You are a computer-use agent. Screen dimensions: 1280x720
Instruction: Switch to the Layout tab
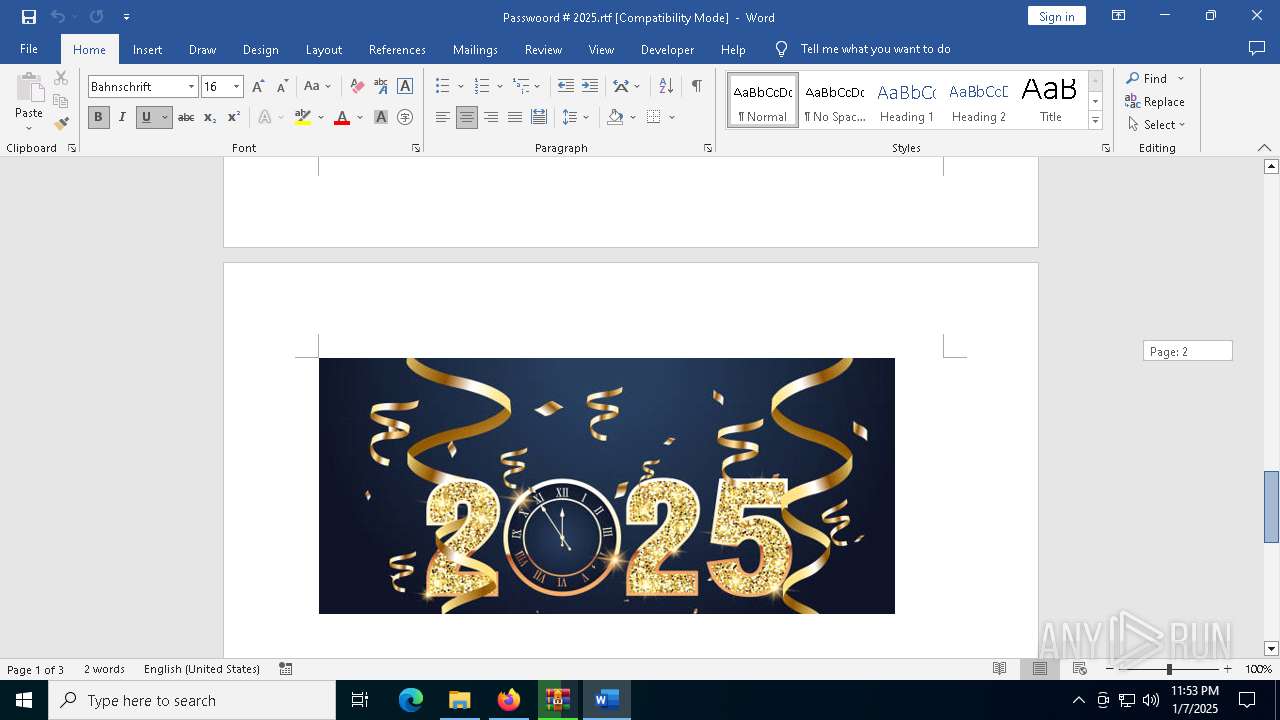323,49
